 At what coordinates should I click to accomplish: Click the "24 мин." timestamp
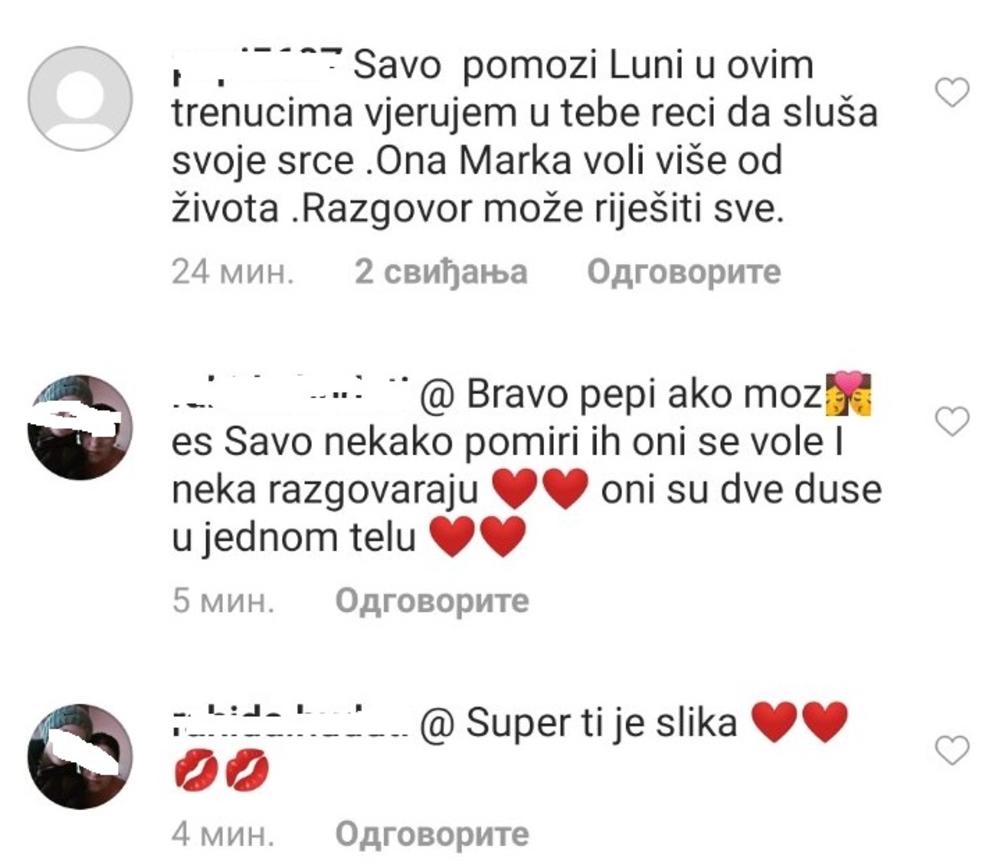coord(233,272)
